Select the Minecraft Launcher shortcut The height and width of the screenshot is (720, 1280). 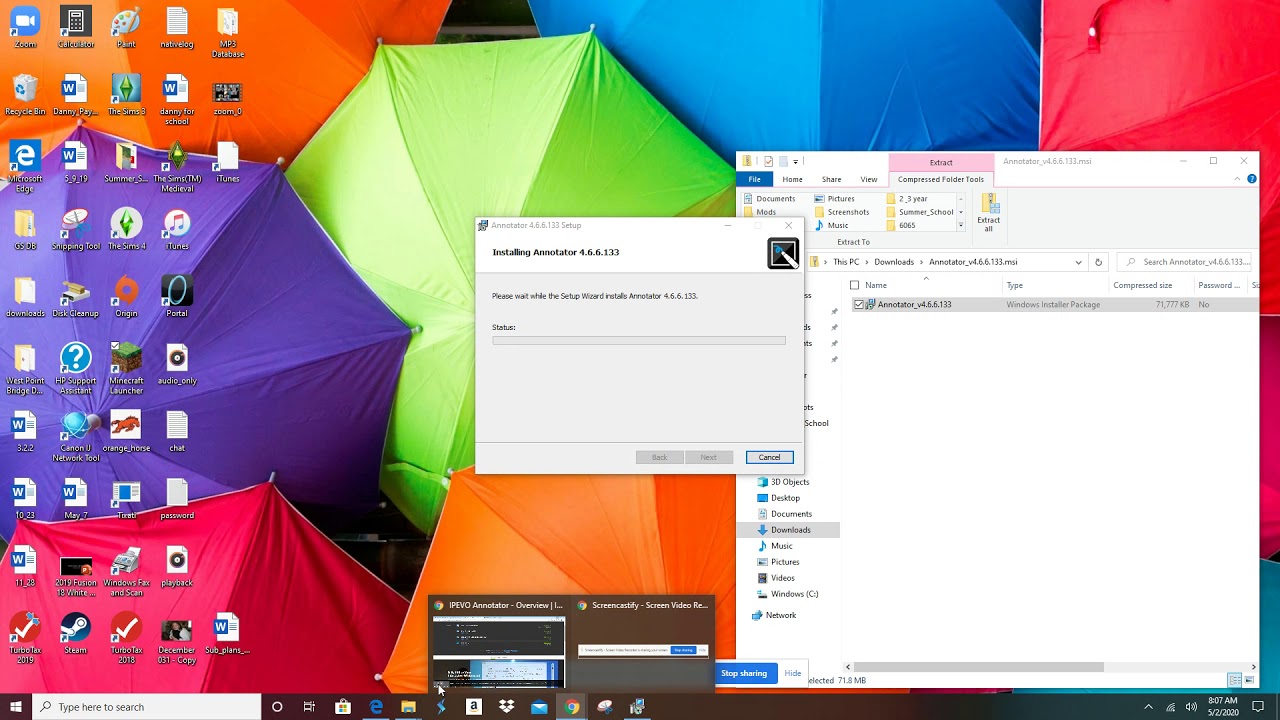click(x=126, y=368)
